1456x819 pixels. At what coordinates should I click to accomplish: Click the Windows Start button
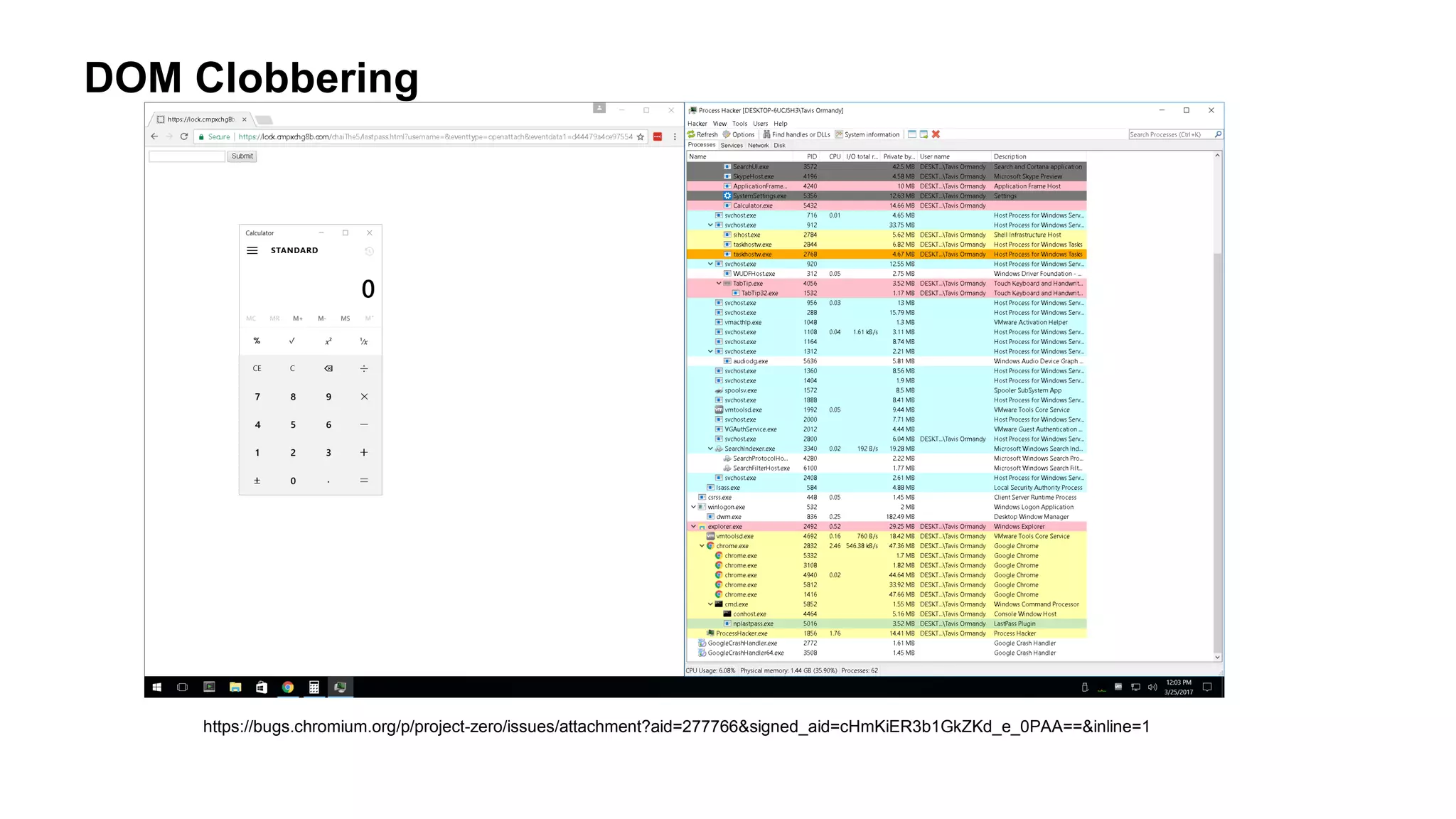coord(157,687)
